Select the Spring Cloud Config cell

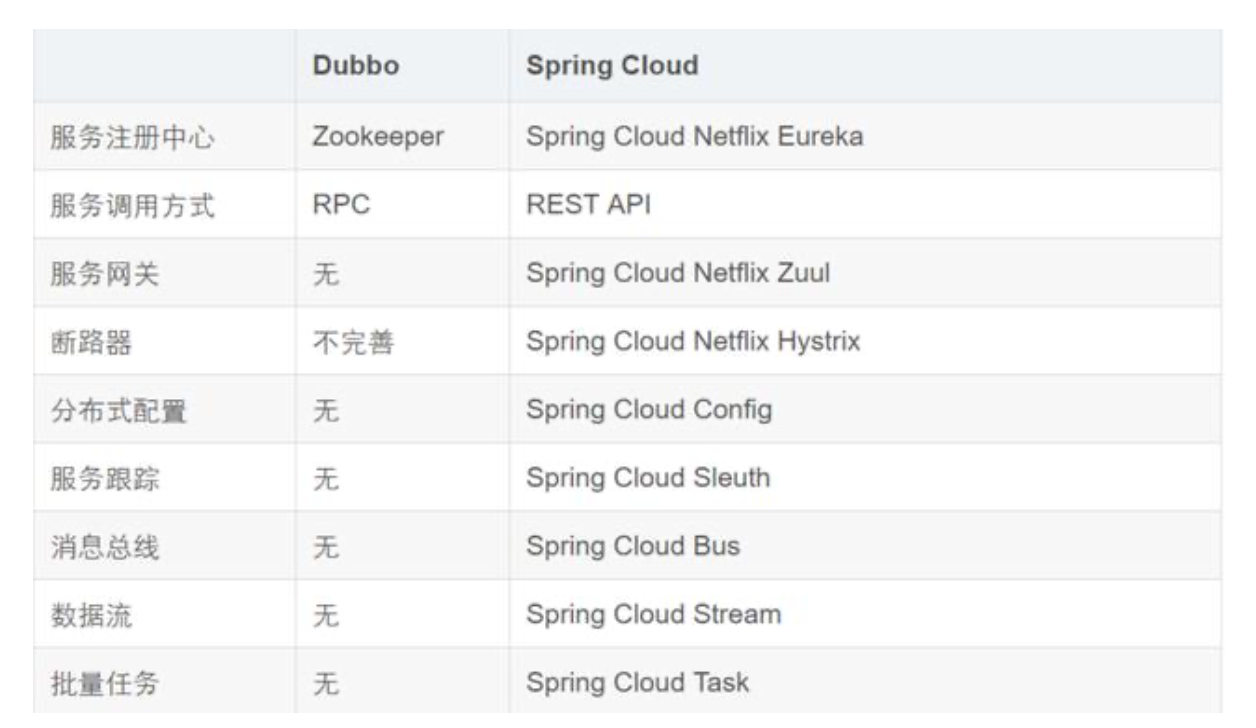pyautogui.click(x=649, y=409)
